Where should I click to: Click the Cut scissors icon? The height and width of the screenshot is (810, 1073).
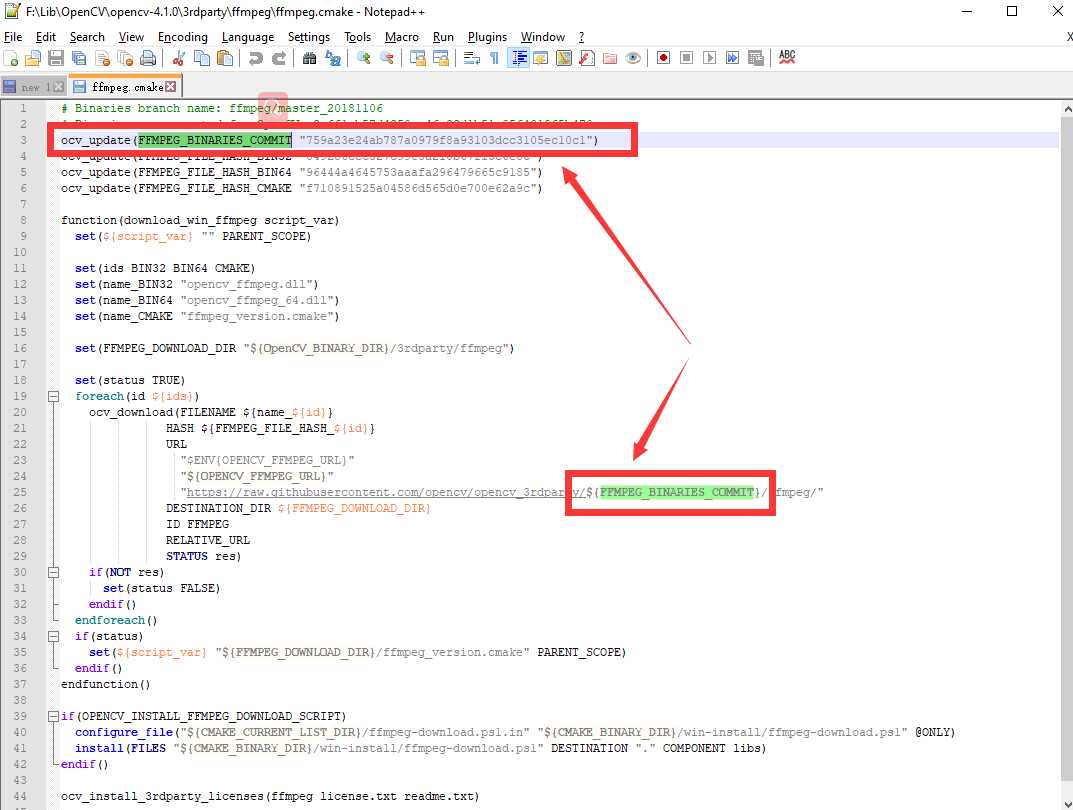pos(179,58)
